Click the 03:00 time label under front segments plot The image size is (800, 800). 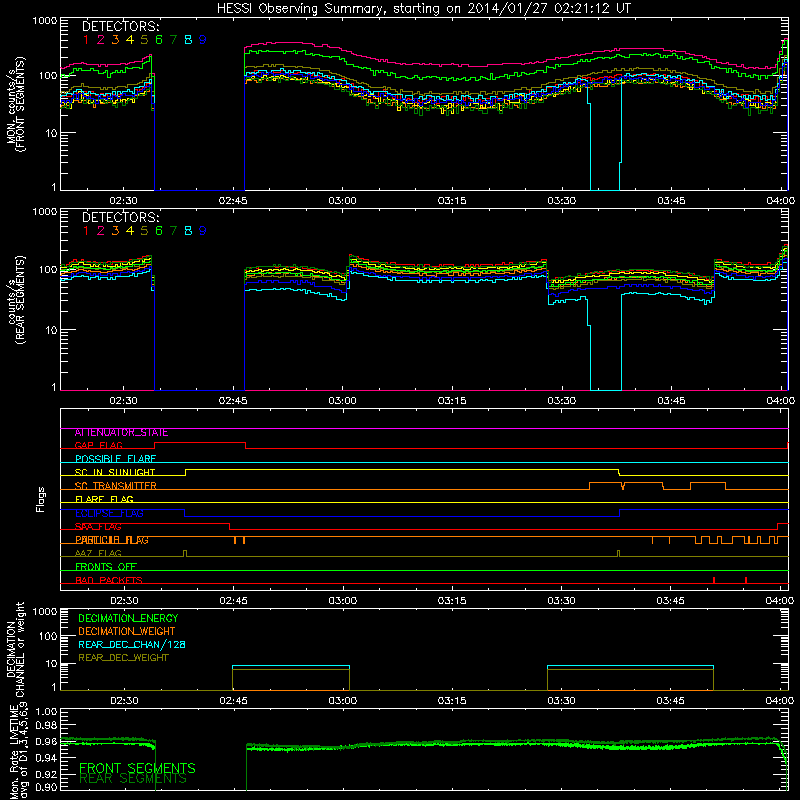click(x=342, y=201)
